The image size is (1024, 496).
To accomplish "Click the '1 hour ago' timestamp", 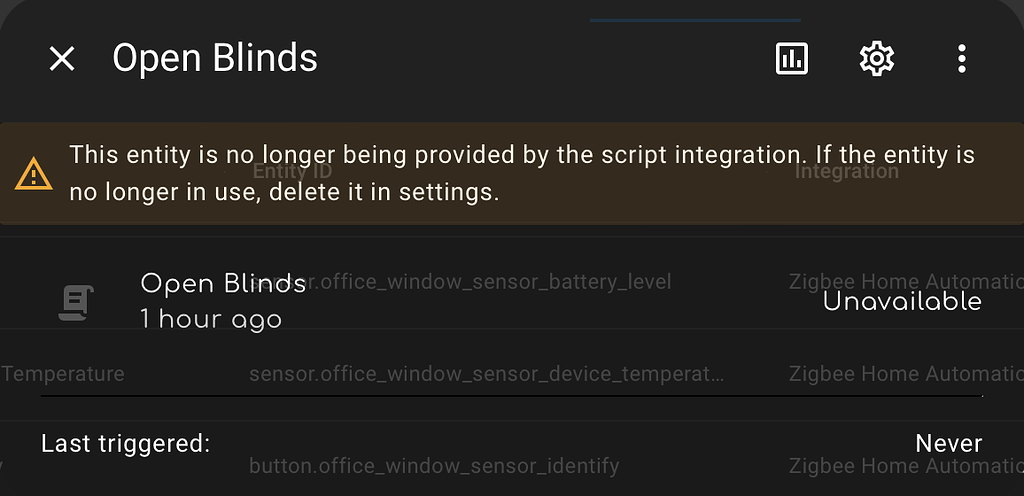I will [x=211, y=320].
